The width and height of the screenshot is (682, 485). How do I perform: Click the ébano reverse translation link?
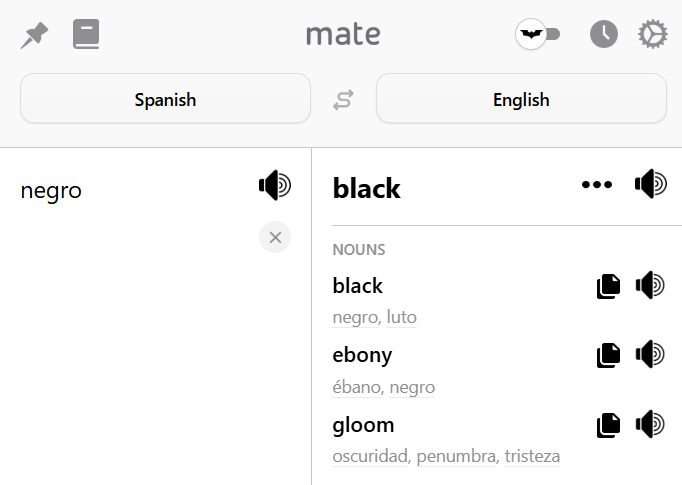click(x=358, y=387)
